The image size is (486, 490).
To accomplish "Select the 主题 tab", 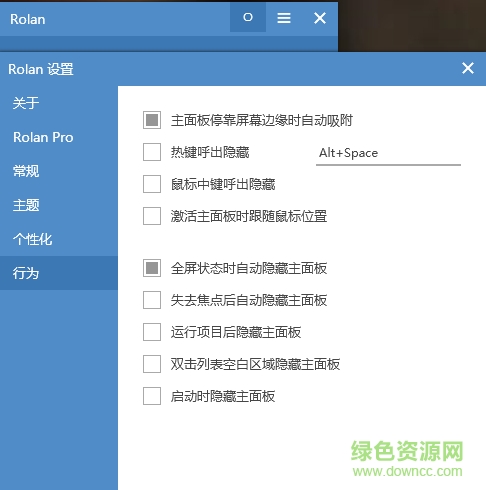I will [x=59, y=205].
